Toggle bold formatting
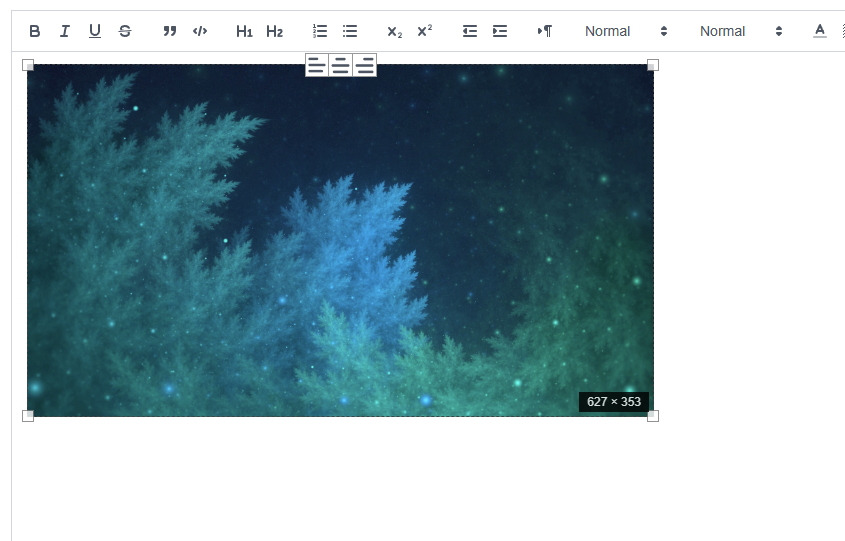845x541 pixels. coord(34,31)
